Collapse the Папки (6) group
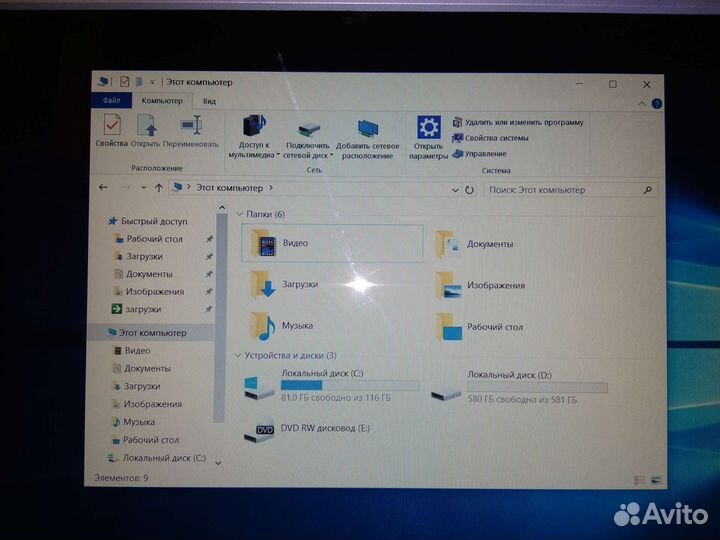This screenshot has height=540, width=720. [x=239, y=214]
